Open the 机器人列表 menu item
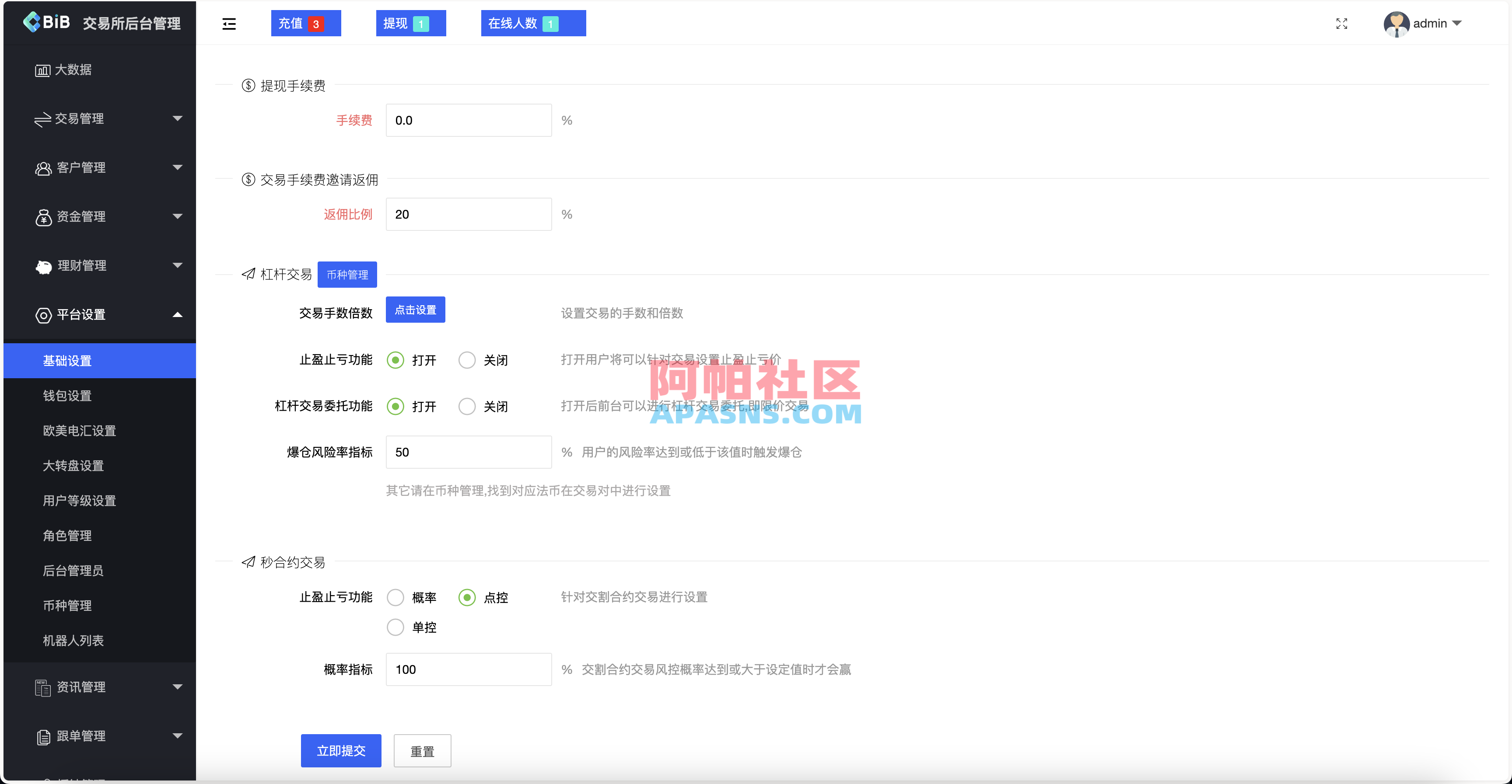 73,640
